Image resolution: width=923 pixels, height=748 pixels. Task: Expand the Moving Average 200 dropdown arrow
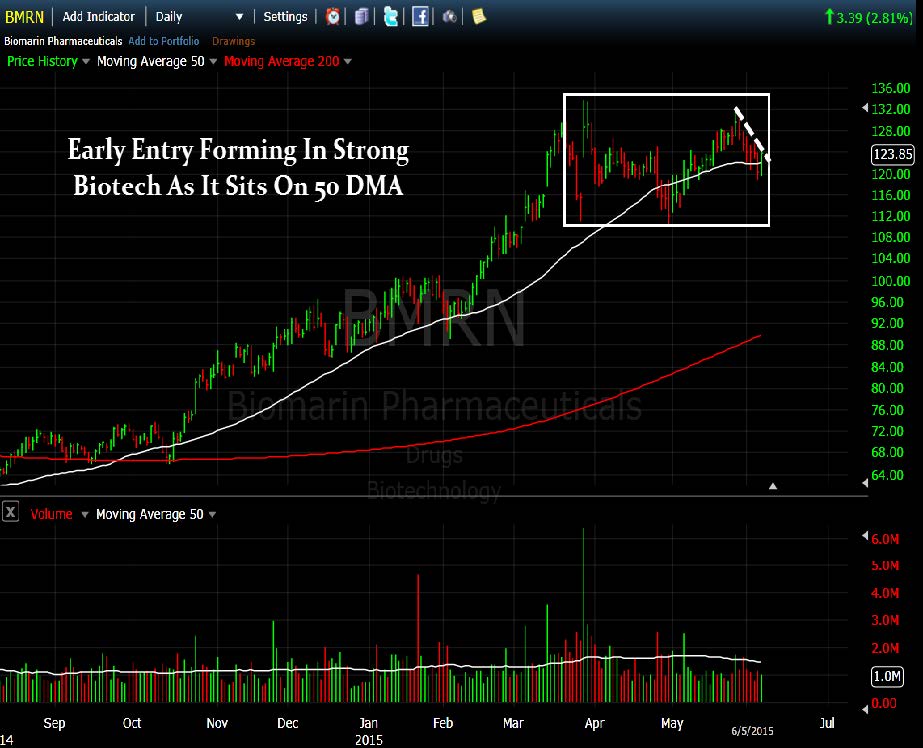[347, 61]
